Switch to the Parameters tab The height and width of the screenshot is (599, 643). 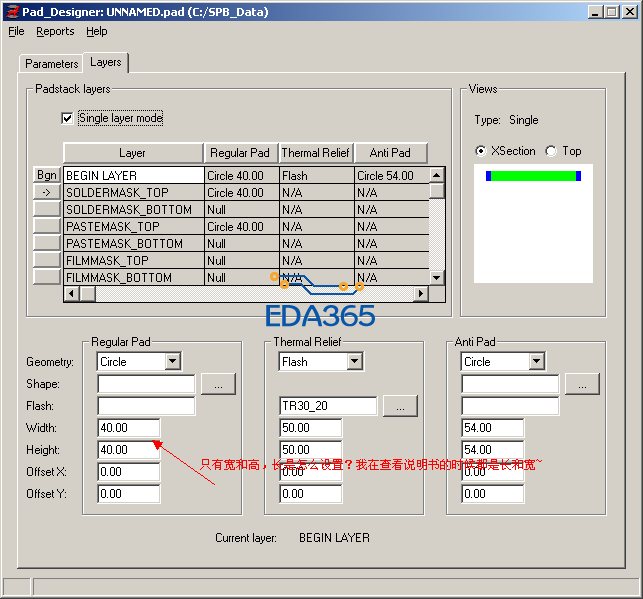(52, 63)
